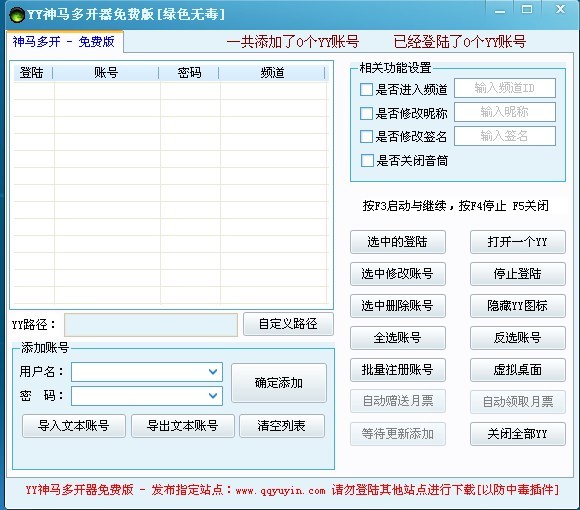Image resolution: width=580 pixels, height=510 pixels.
Task: Toggle the 是否修改昵称 checkbox
Action: (366, 113)
